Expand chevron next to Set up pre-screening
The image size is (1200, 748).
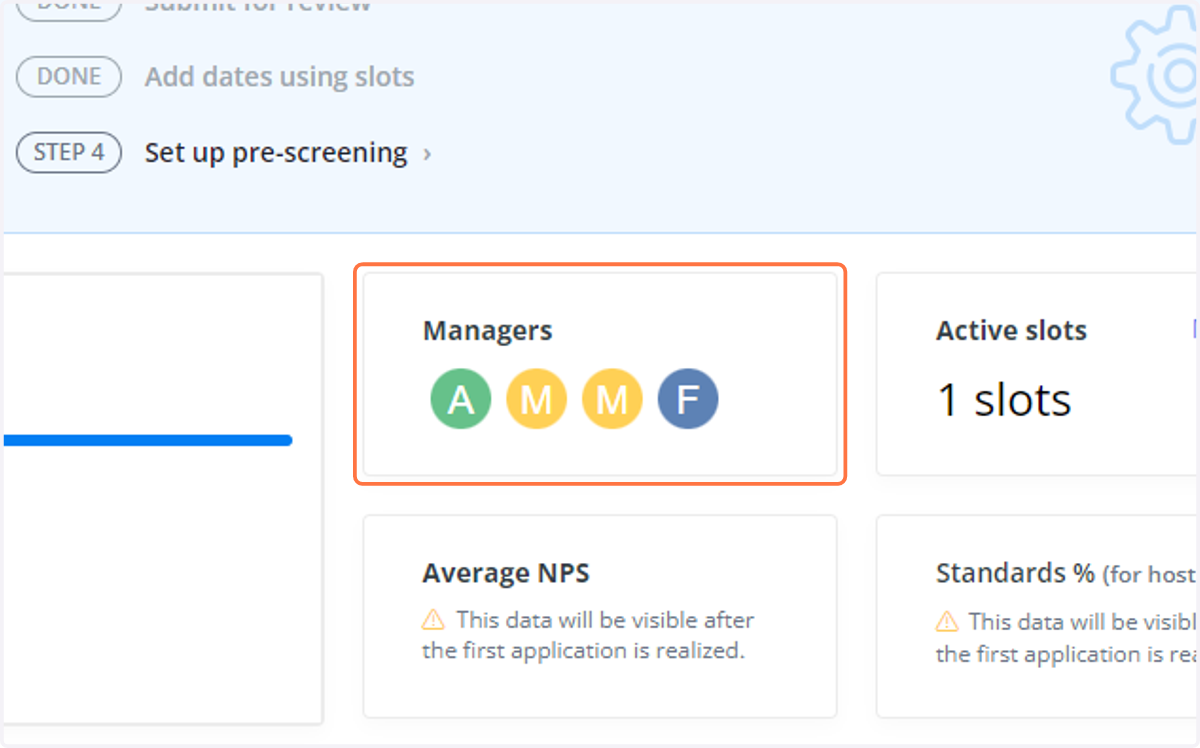[x=427, y=155]
